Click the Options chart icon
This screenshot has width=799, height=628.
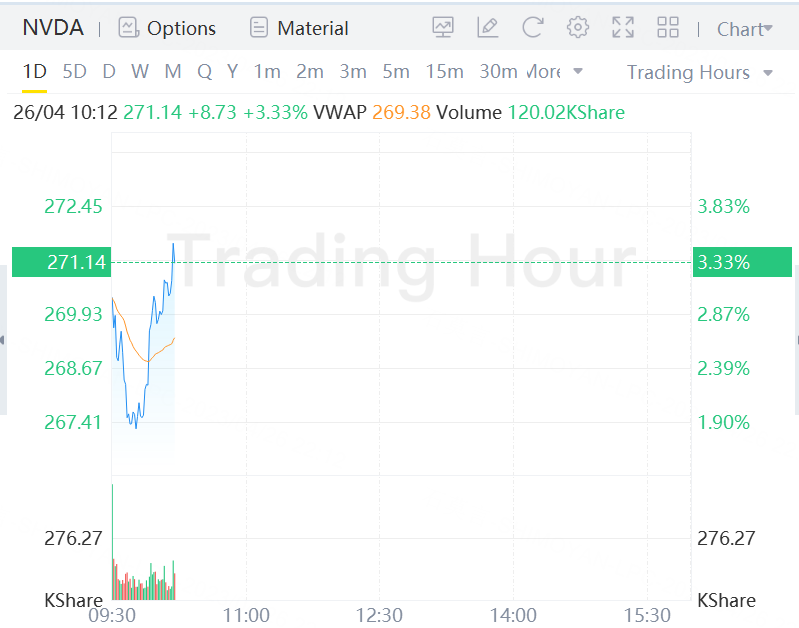pyautogui.click(x=128, y=28)
